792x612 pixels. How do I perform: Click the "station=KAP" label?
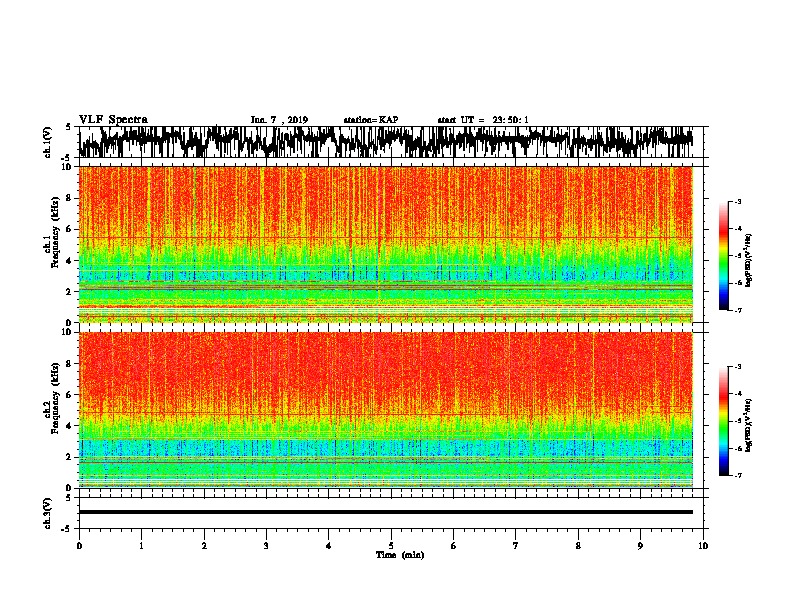[371, 120]
